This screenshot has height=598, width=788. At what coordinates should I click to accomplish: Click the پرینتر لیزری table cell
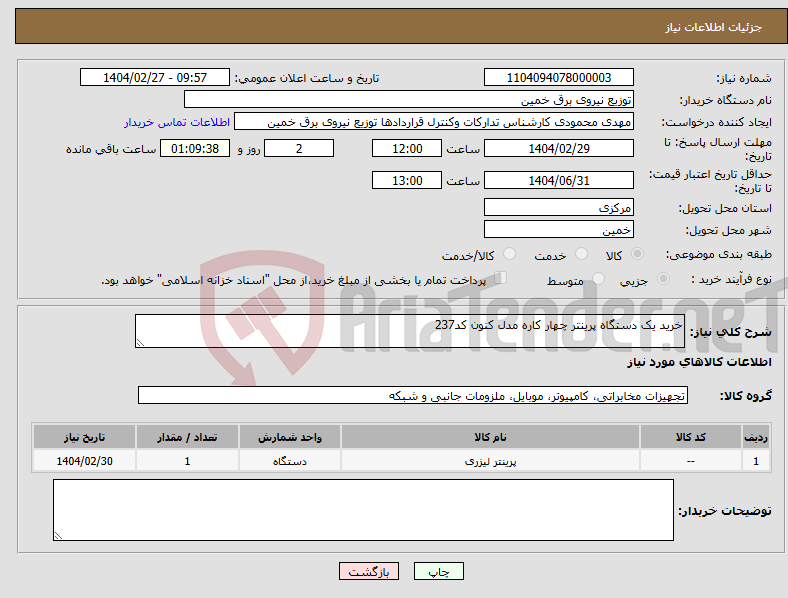(490, 461)
